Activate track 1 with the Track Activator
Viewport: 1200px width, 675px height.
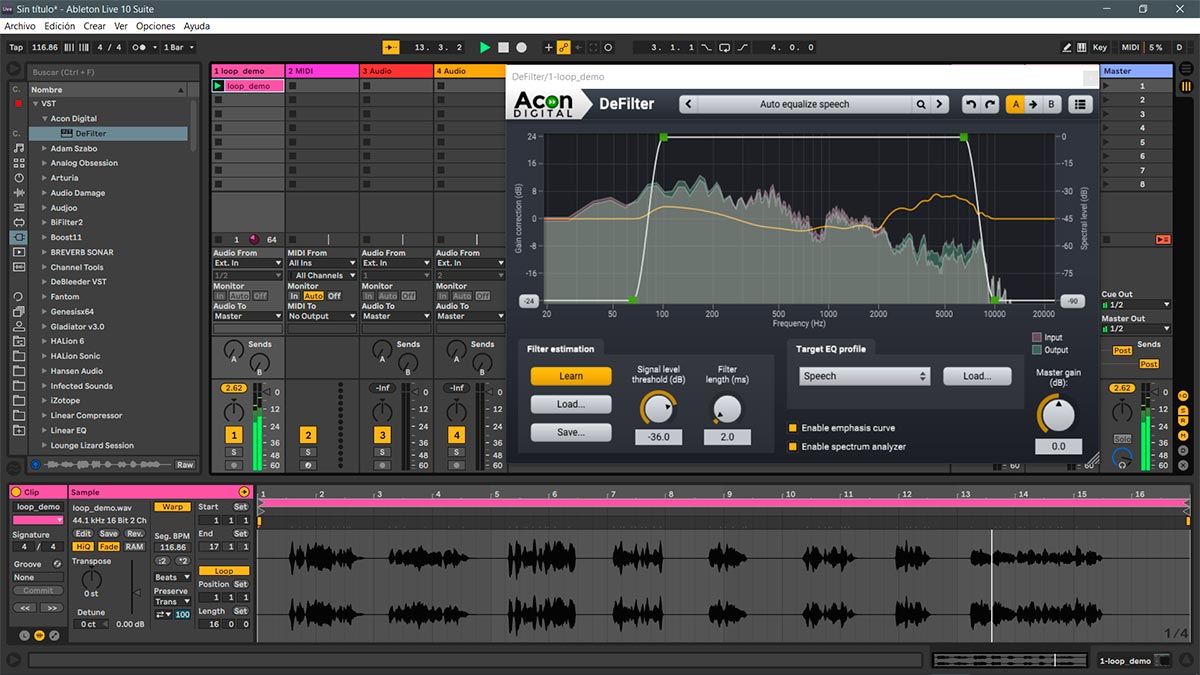click(233, 435)
